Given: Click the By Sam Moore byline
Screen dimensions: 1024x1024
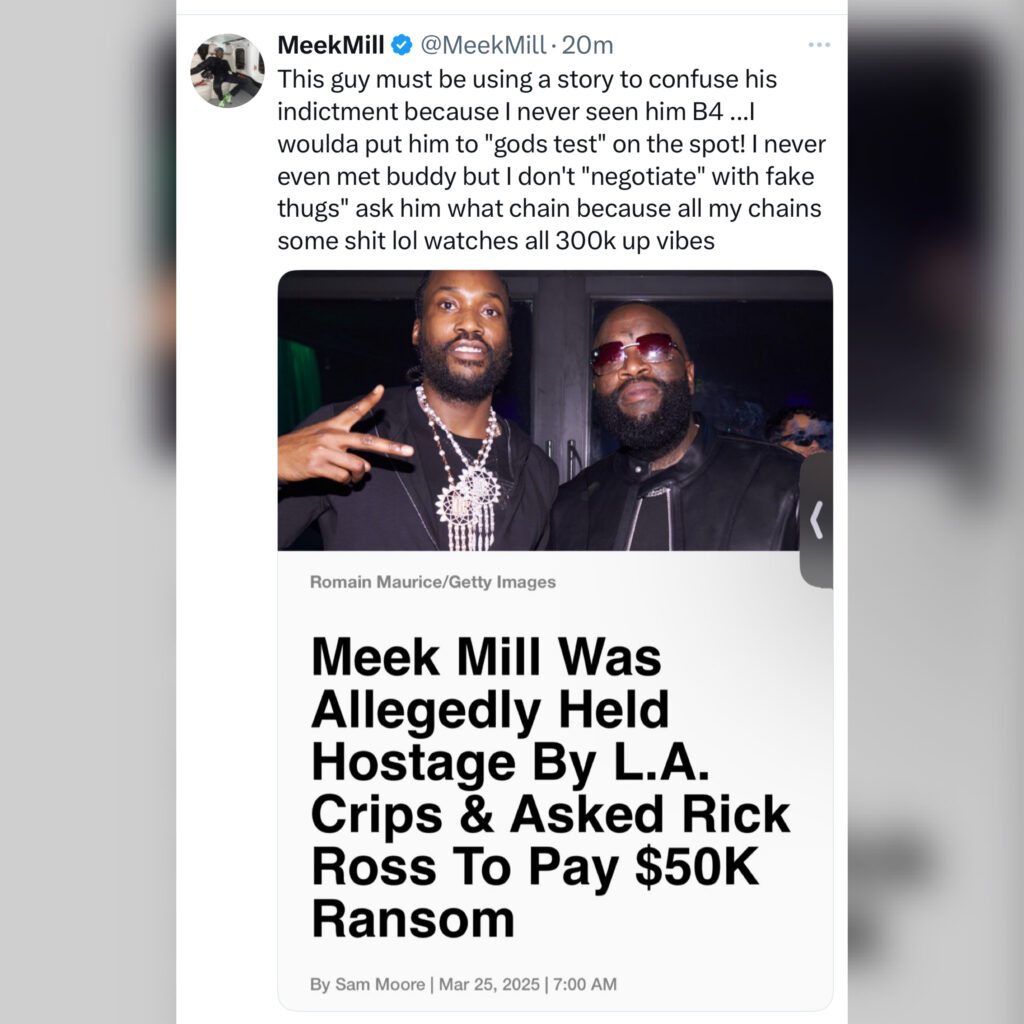Looking at the screenshot, I should (368, 984).
